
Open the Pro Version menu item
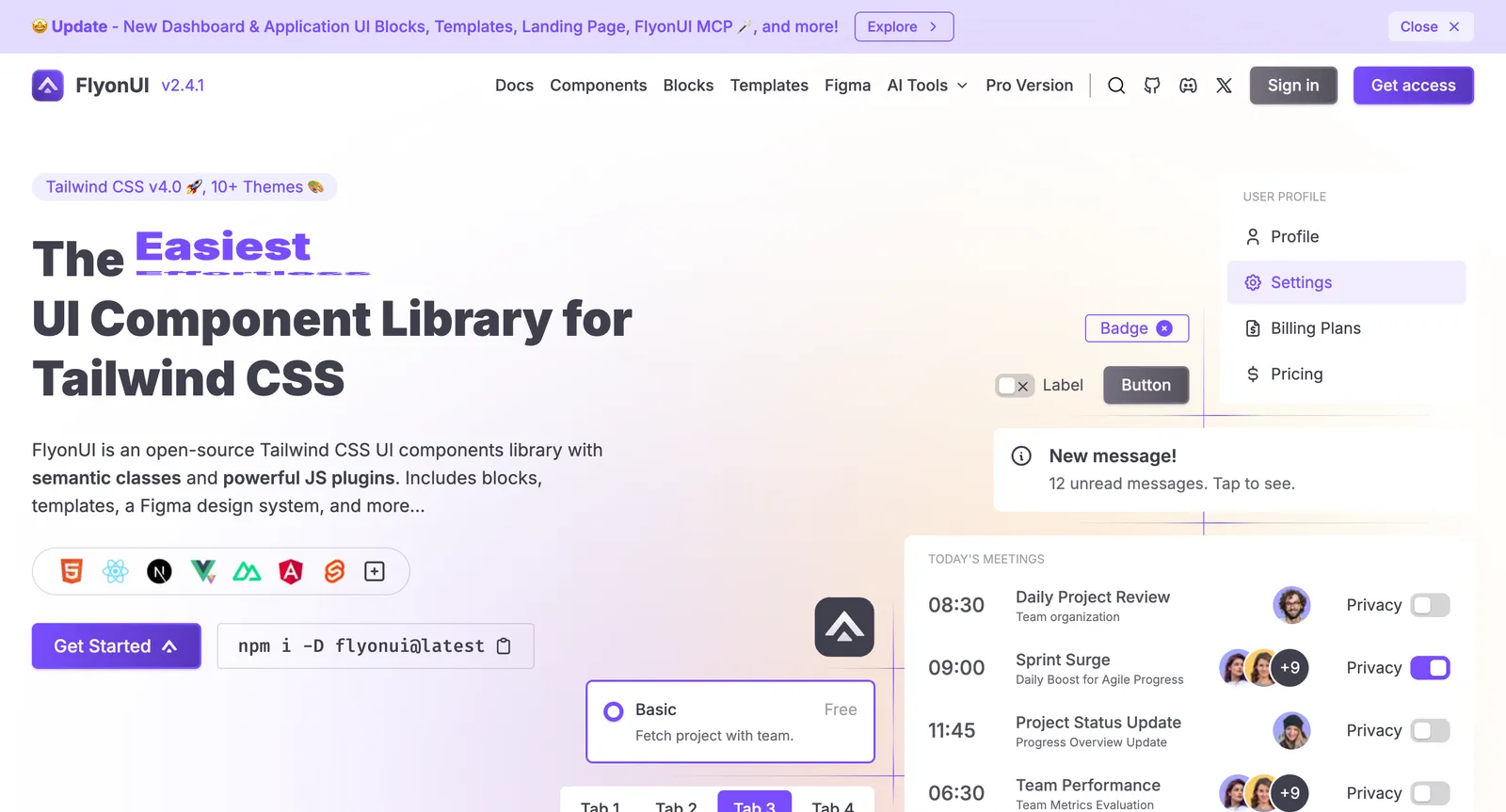point(1029,86)
